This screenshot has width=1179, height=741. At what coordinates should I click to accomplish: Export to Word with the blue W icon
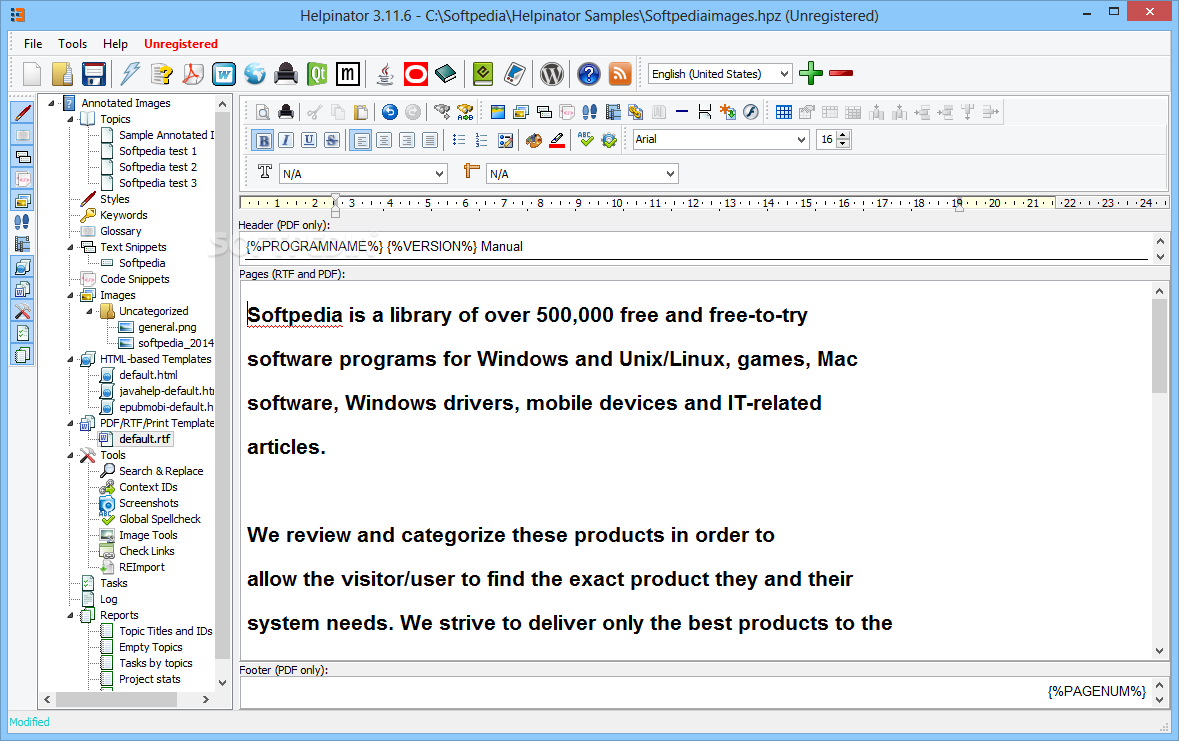[x=224, y=74]
